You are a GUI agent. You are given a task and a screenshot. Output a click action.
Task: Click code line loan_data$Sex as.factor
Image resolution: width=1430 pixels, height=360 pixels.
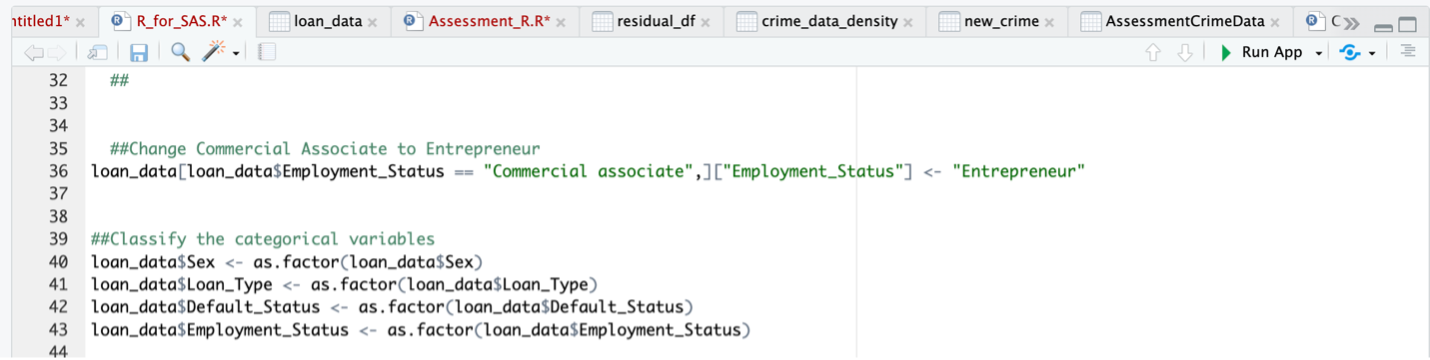(x=287, y=261)
